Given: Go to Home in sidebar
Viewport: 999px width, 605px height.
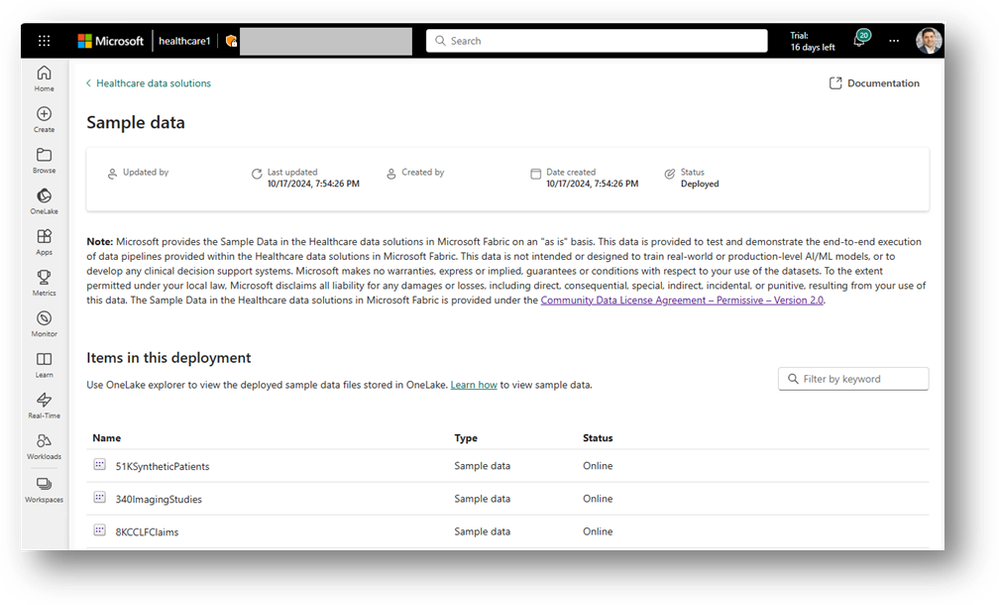Looking at the screenshot, I should click(x=44, y=78).
